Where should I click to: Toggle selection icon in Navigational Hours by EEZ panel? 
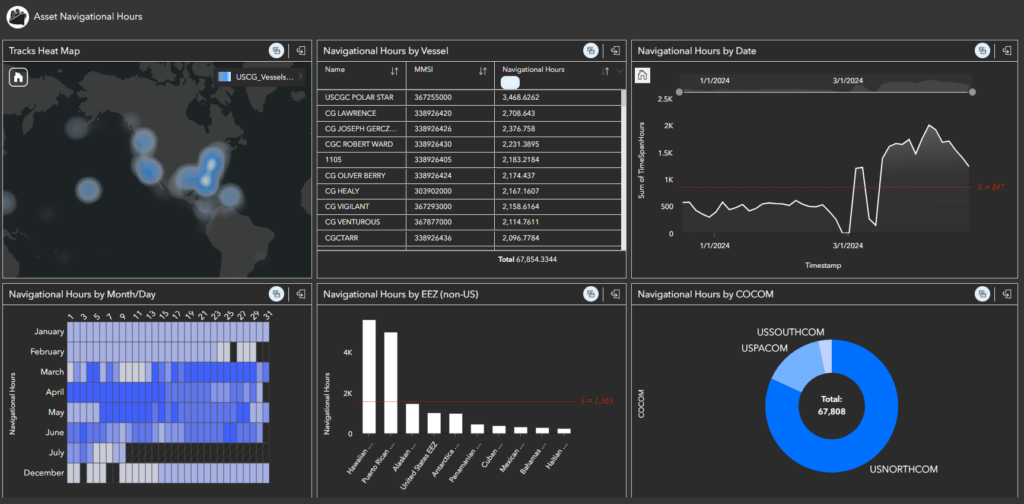click(590, 294)
